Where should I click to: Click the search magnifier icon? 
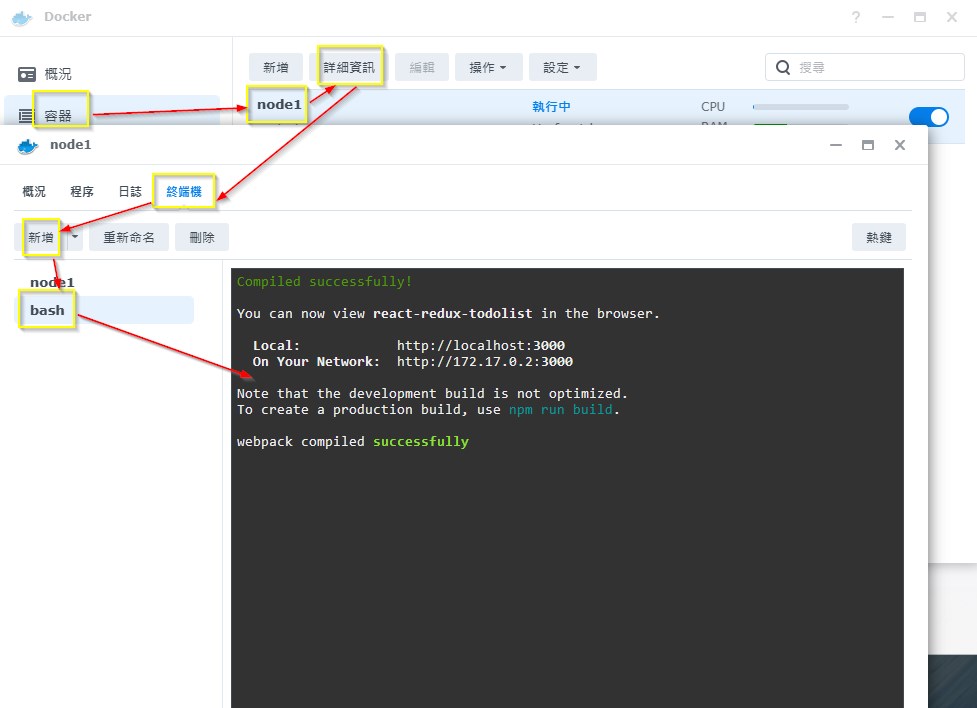[x=783, y=68]
